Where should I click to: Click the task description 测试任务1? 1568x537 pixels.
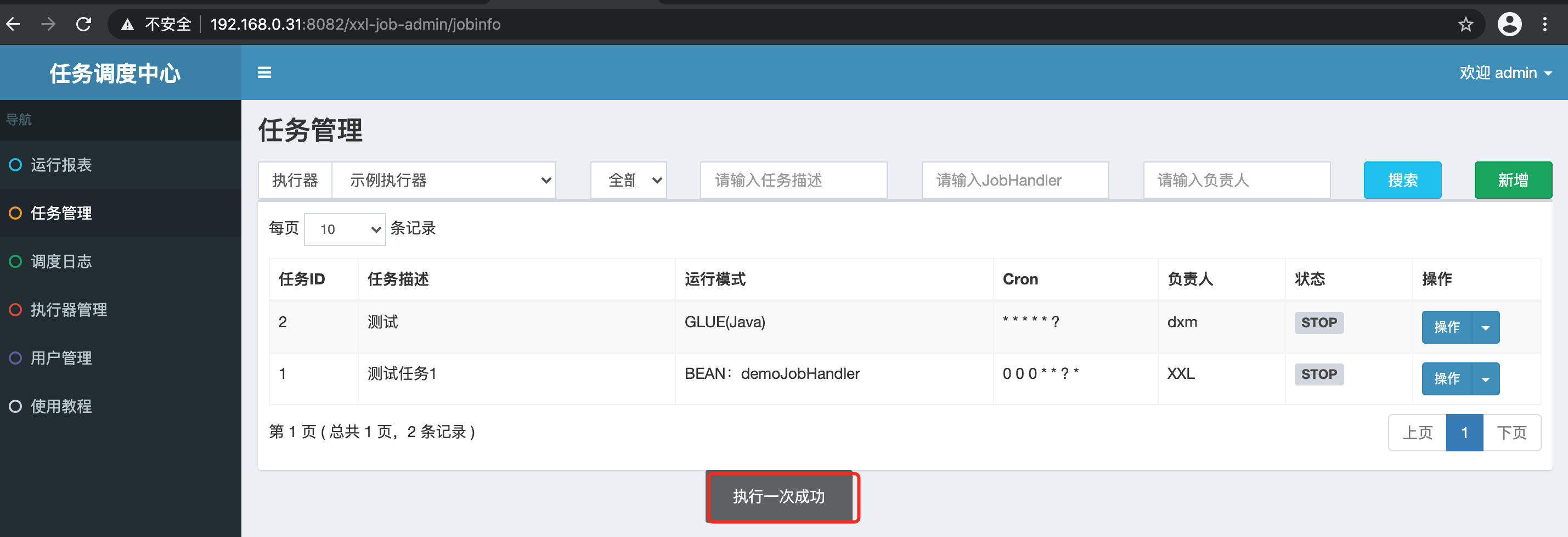point(402,374)
